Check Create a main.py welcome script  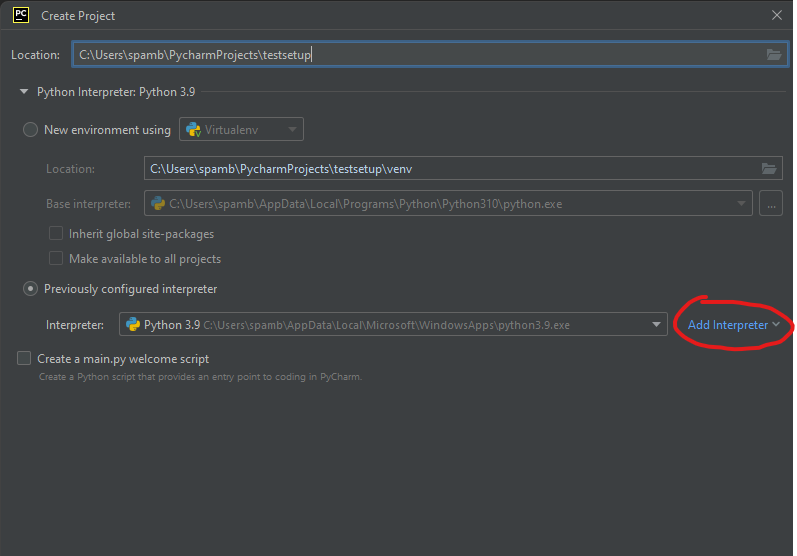tap(24, 358)
